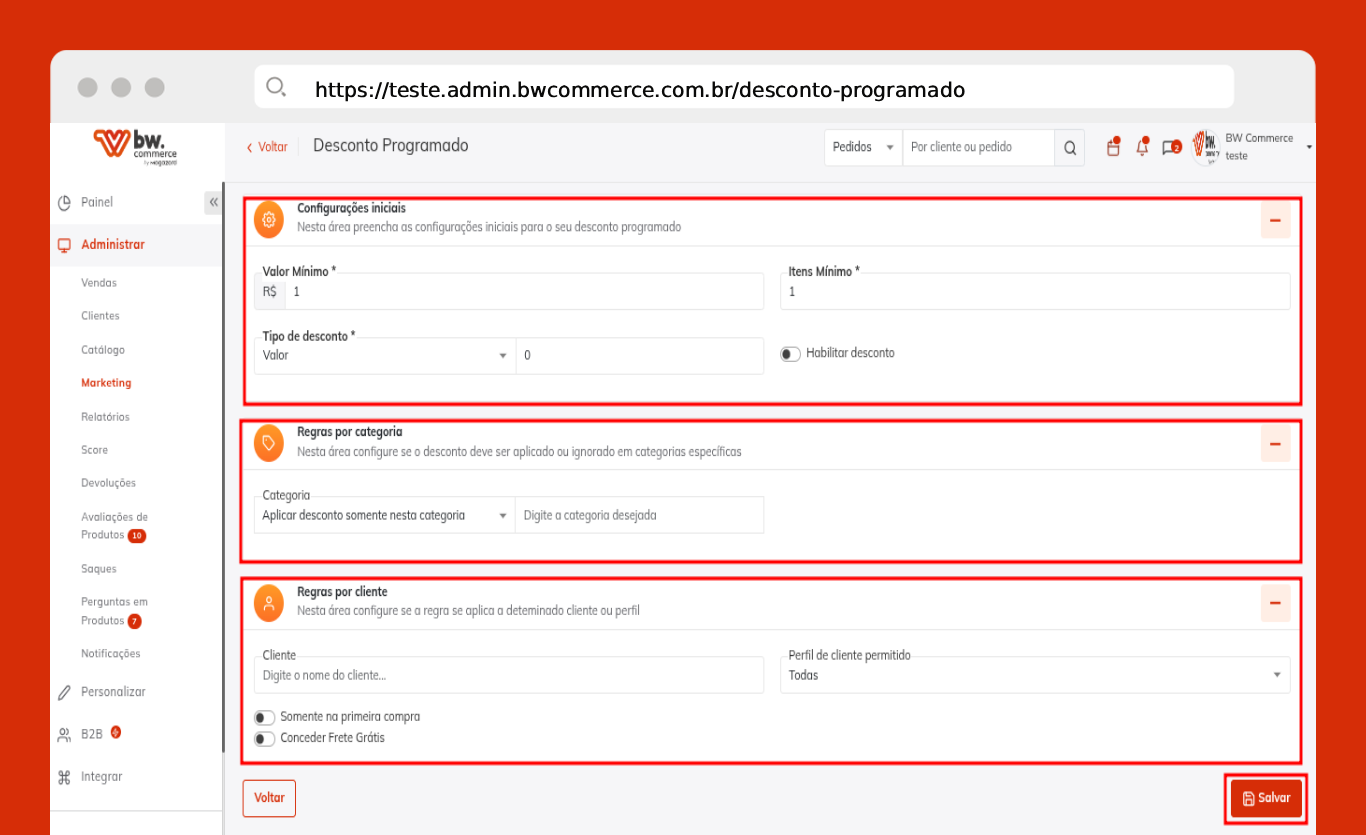Screen dimensions: 1366x835
Task: Toggle Somente na primeira compra
Action: [264, 717]
